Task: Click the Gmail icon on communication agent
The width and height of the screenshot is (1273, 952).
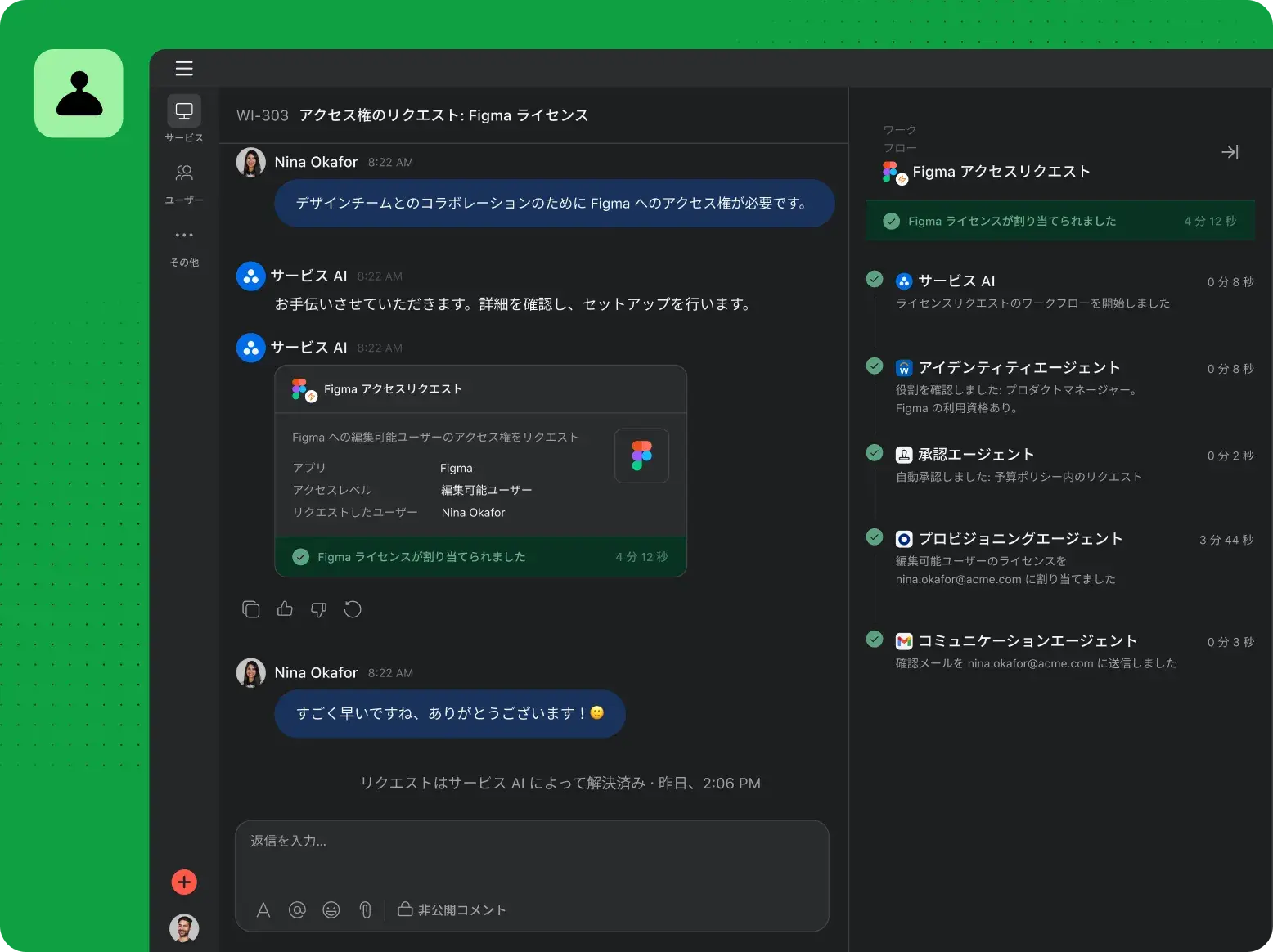Action: (x=904, y=641)
